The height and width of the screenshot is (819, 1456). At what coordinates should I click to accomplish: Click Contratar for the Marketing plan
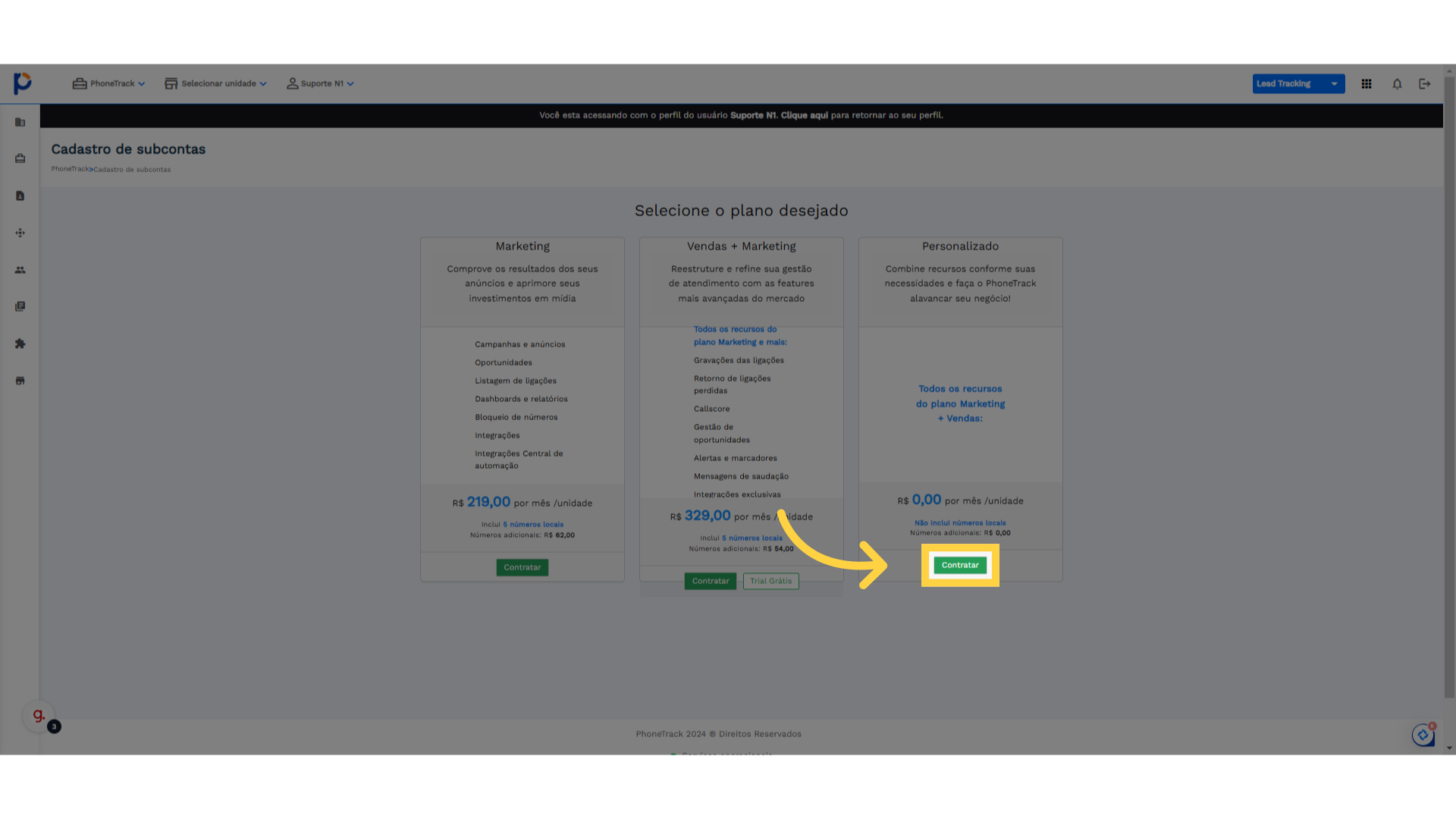point(522,567)
